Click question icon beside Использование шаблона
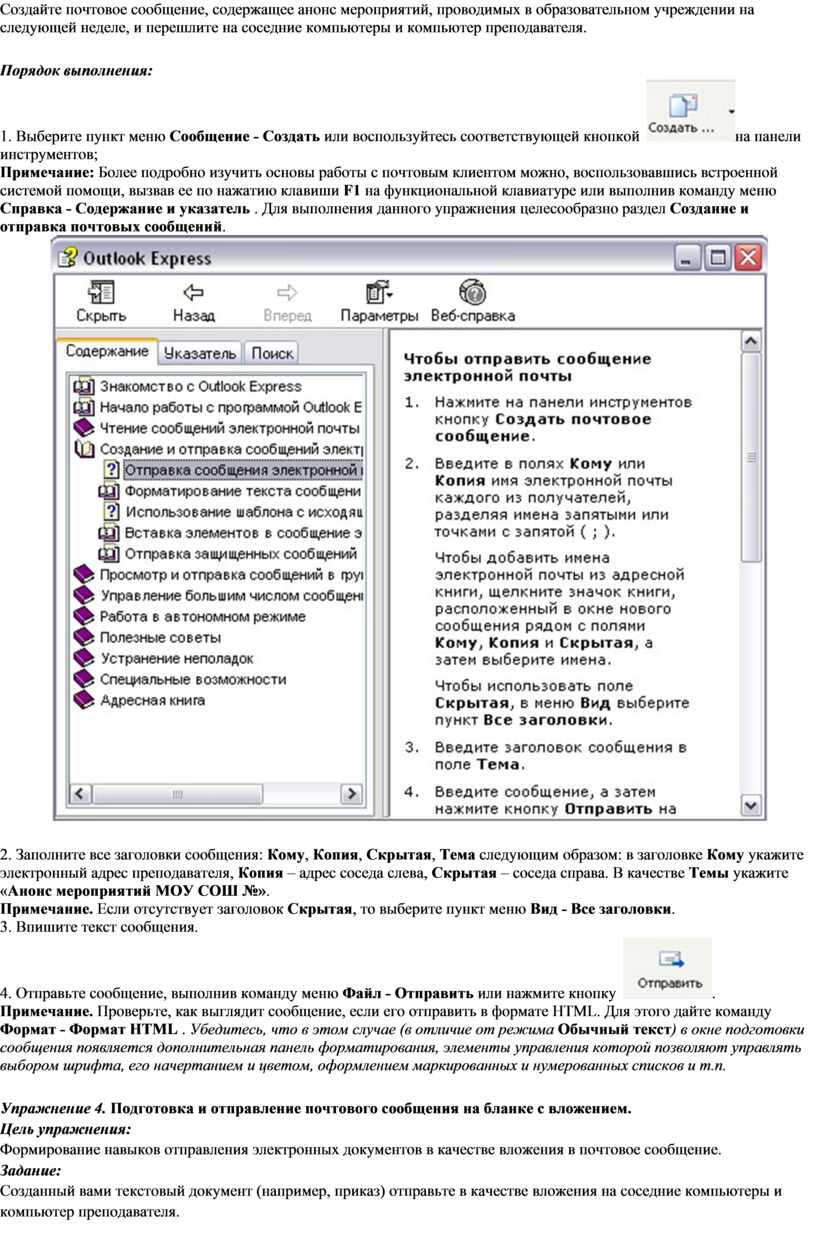Image resolution: width=816 pixels, height=1246 pixels. pos(112,512)
